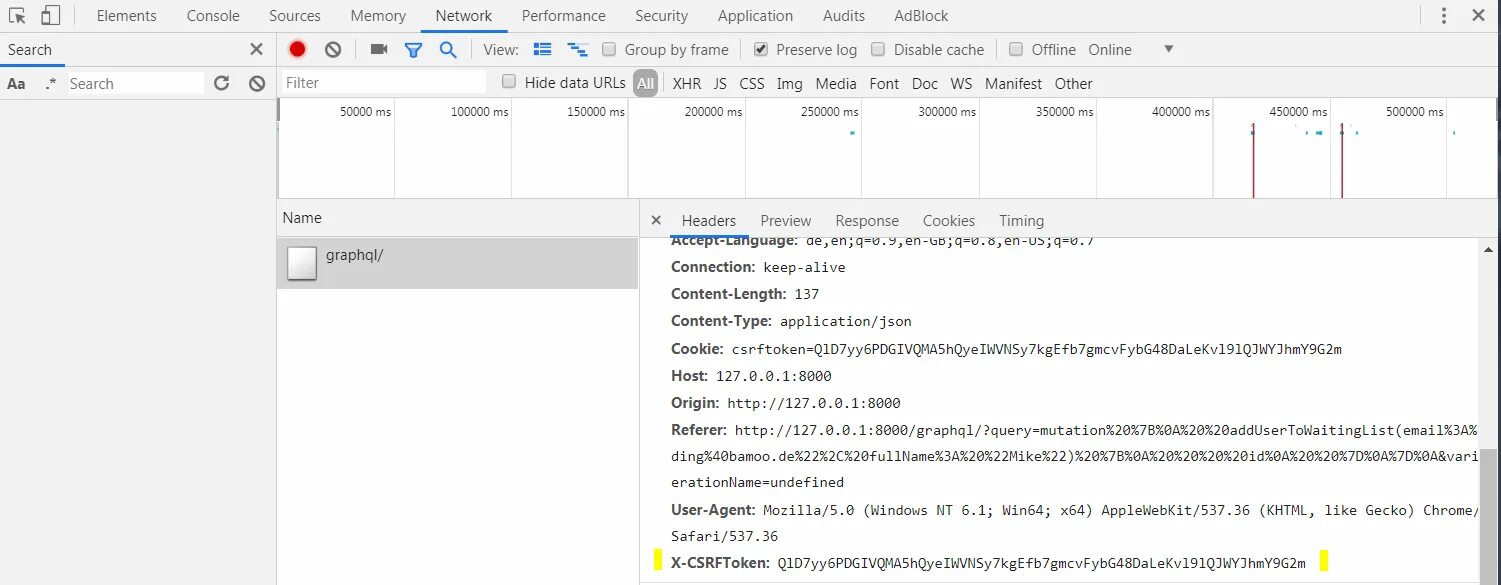Enable match case in search panel
1501x585 pixels.
pyautogui.click(x=16, y=83)
